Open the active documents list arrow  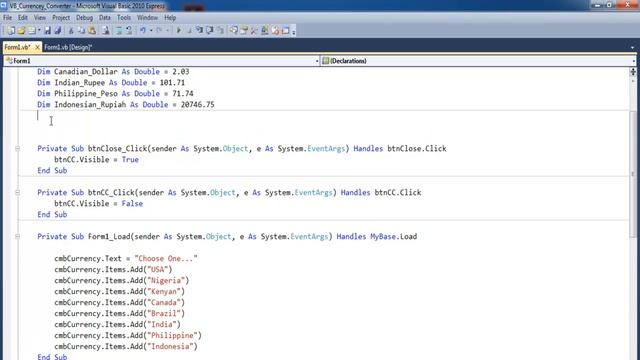(632, 48)
